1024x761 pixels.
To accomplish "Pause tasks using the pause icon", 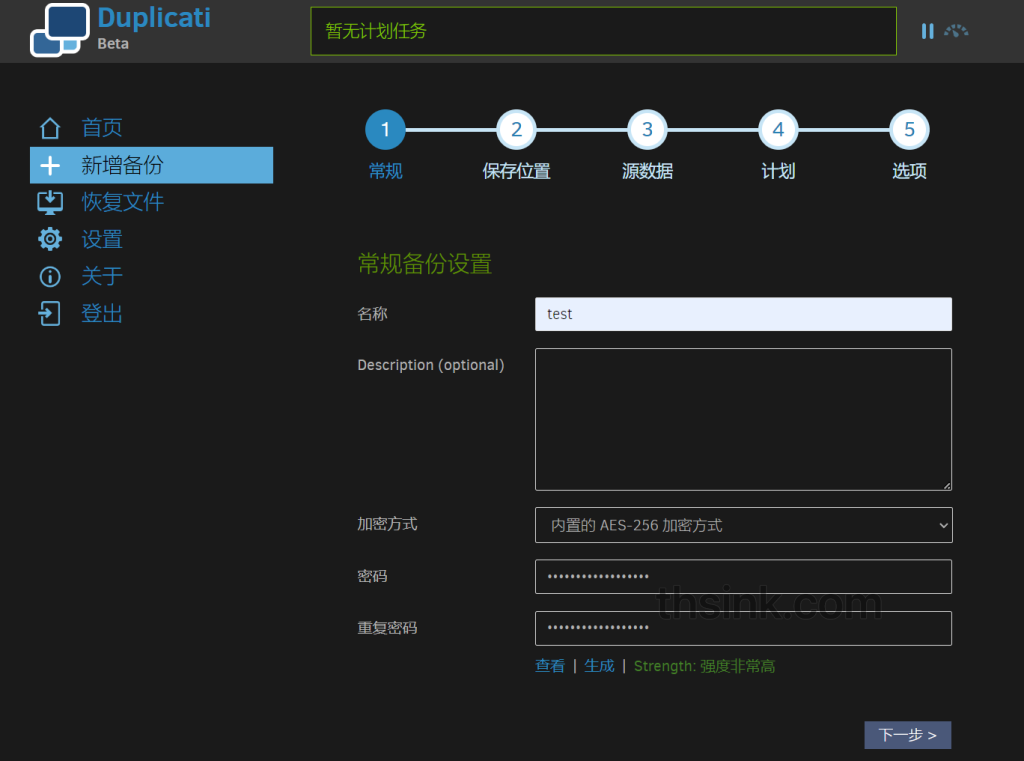I will point(927,31).
